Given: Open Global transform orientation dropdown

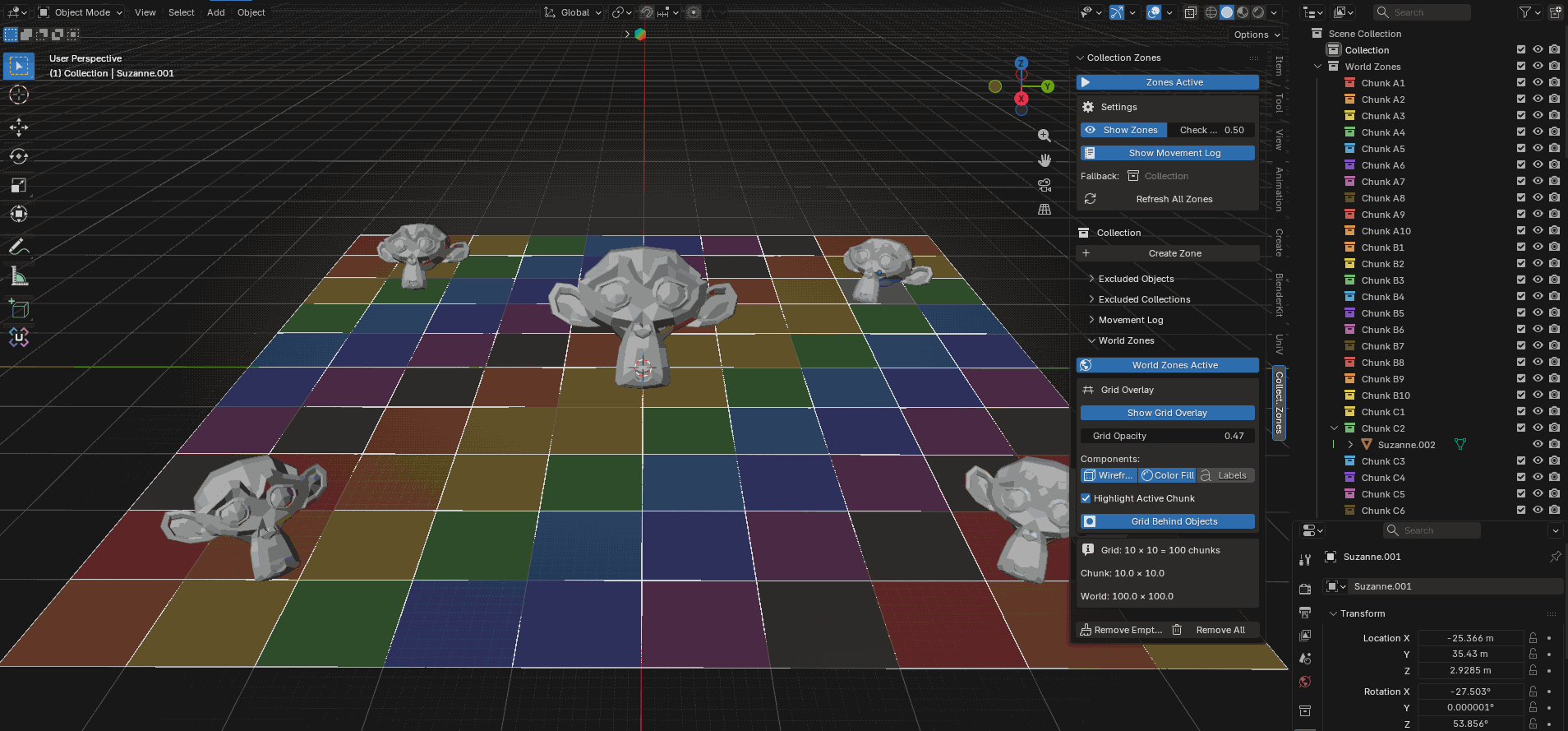Looking at the screenshot, I should click(573, 12).
